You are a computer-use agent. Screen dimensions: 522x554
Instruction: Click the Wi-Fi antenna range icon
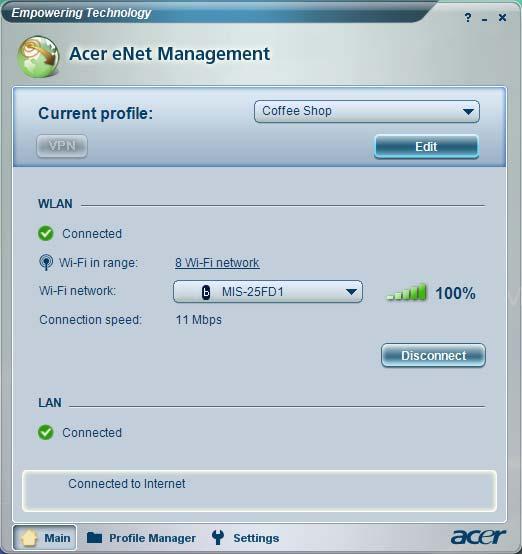(x=46, y=263)
